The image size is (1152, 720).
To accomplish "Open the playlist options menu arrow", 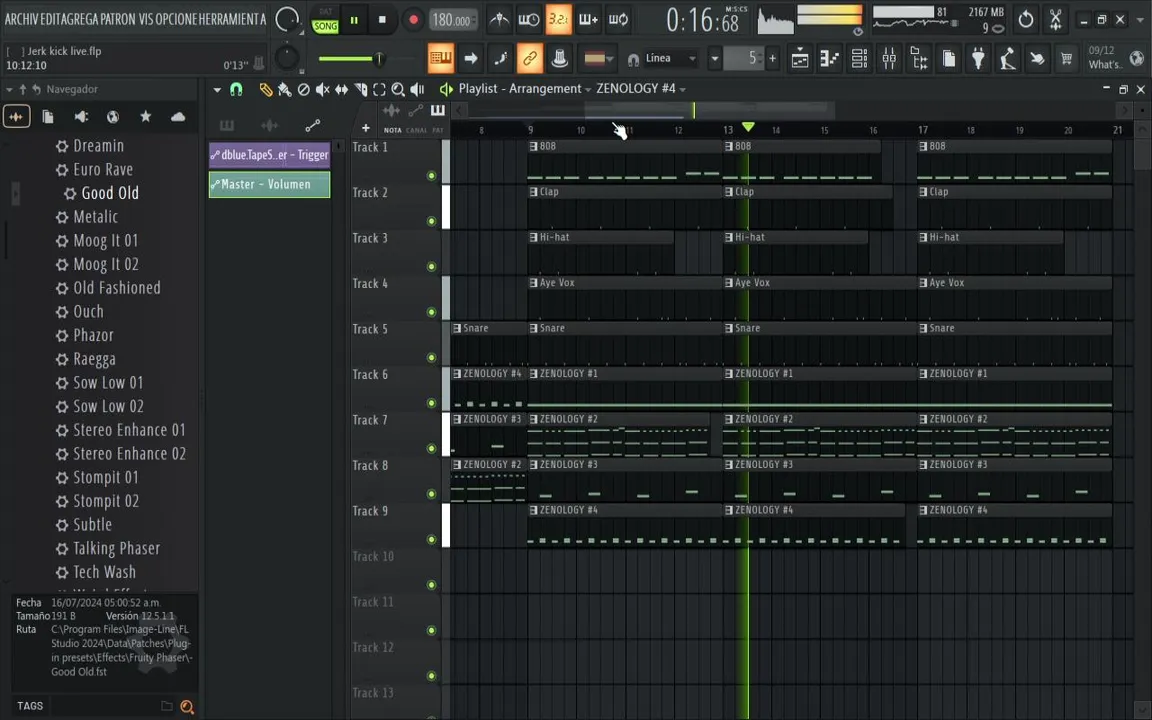I will [x=217, y=90].
